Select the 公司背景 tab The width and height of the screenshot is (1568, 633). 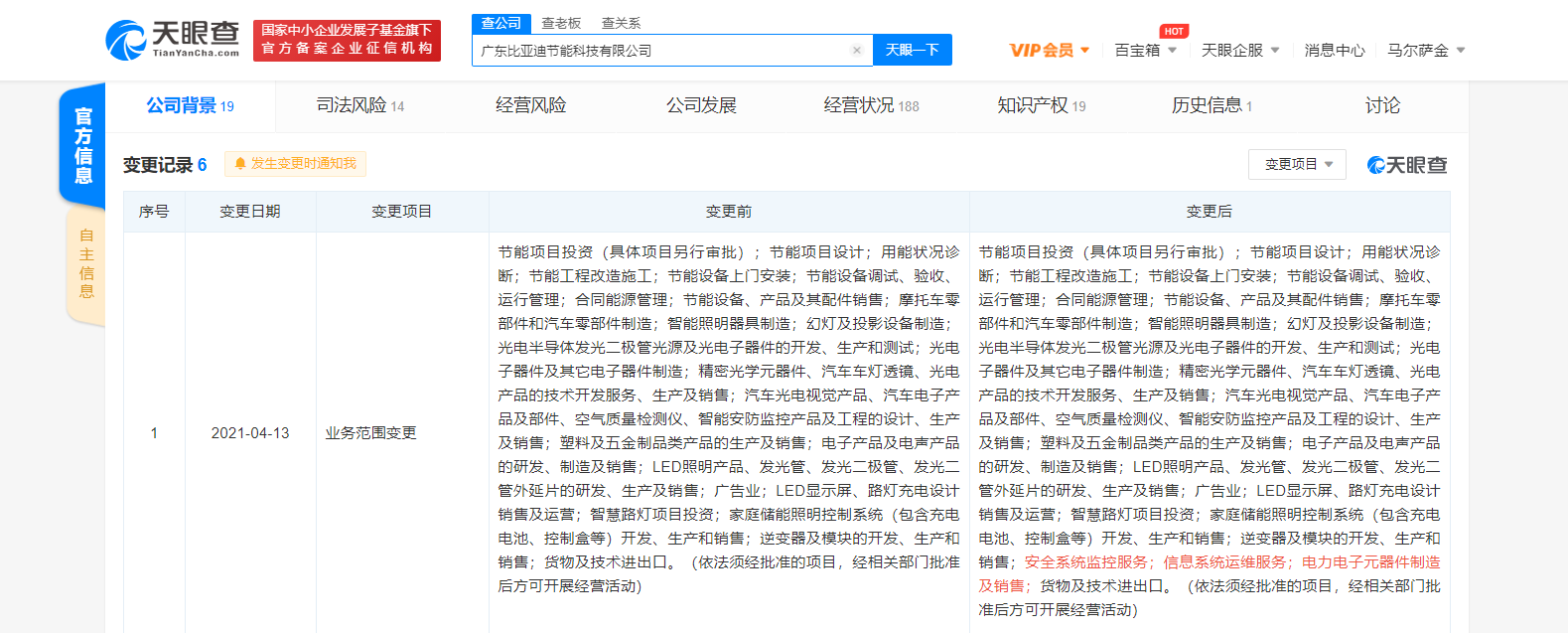coord(191,105)
